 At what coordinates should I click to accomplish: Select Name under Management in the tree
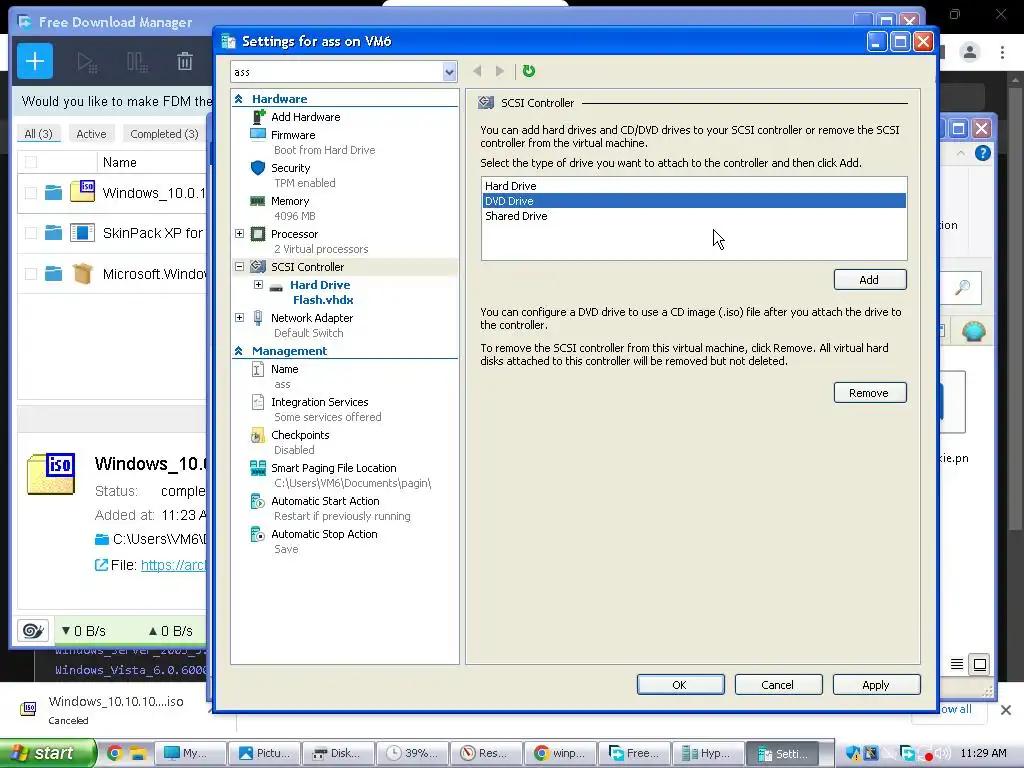285,369
